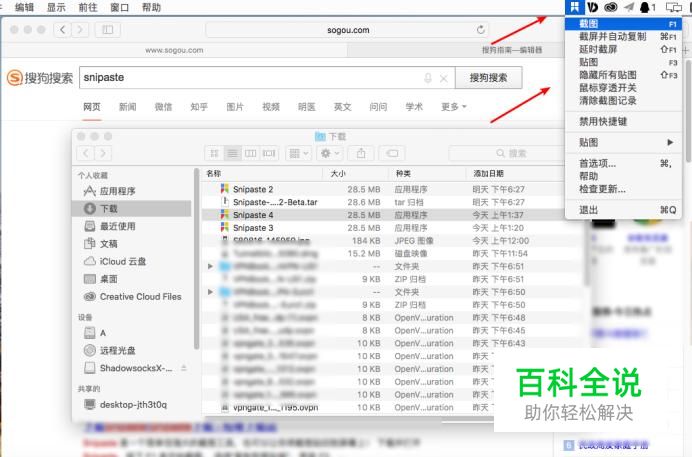This screenshot has height=457, width=692.
Task: Expand the folder row dated 下午6:50
Action: [x=211, y=292]
